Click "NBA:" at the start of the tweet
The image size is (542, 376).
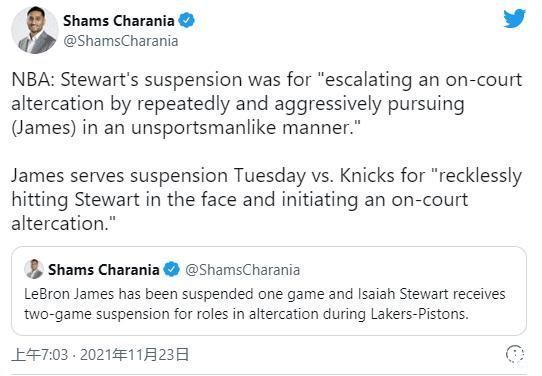33,79
